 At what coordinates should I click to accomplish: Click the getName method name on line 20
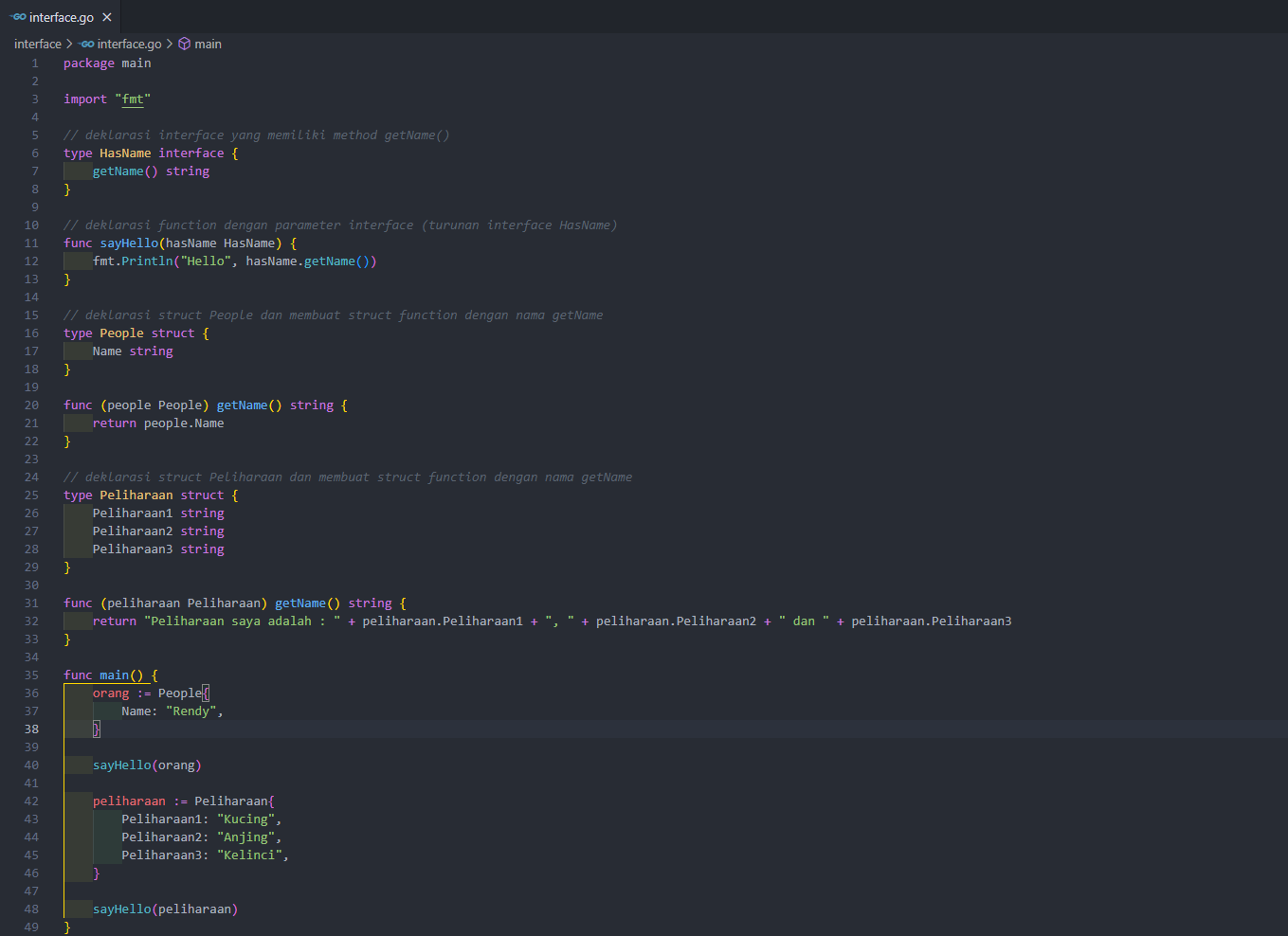click(x=242, y=405)
